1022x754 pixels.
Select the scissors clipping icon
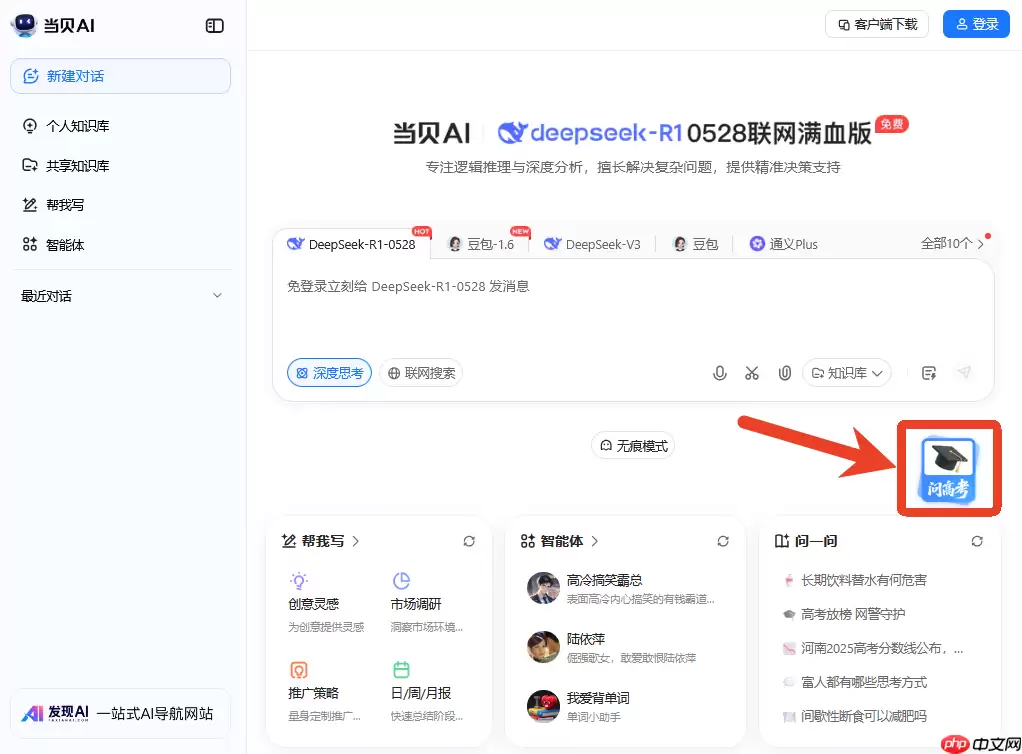pyautogui.click(x=752, y=372)
